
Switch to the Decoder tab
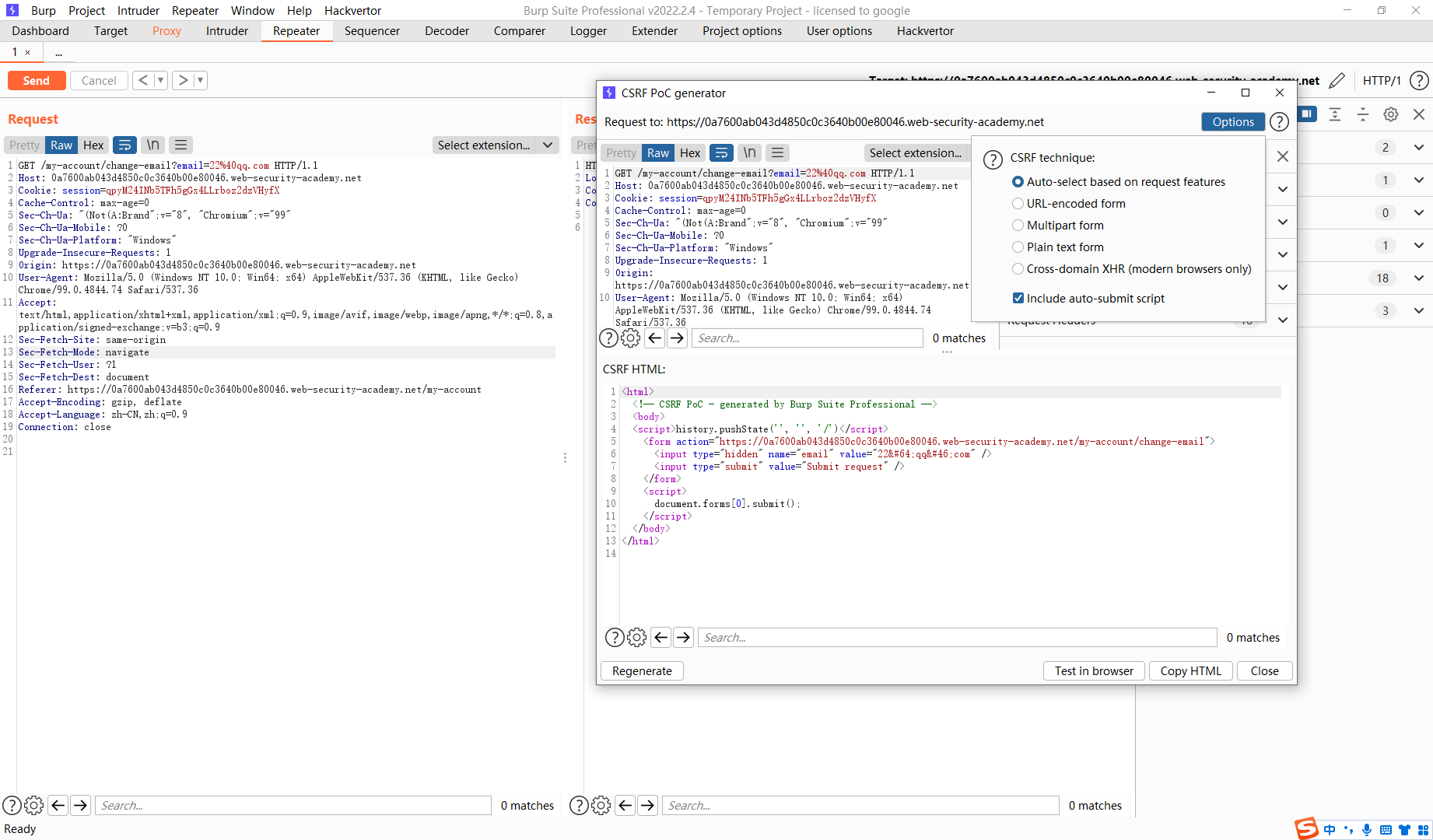(x=447, y=30)
